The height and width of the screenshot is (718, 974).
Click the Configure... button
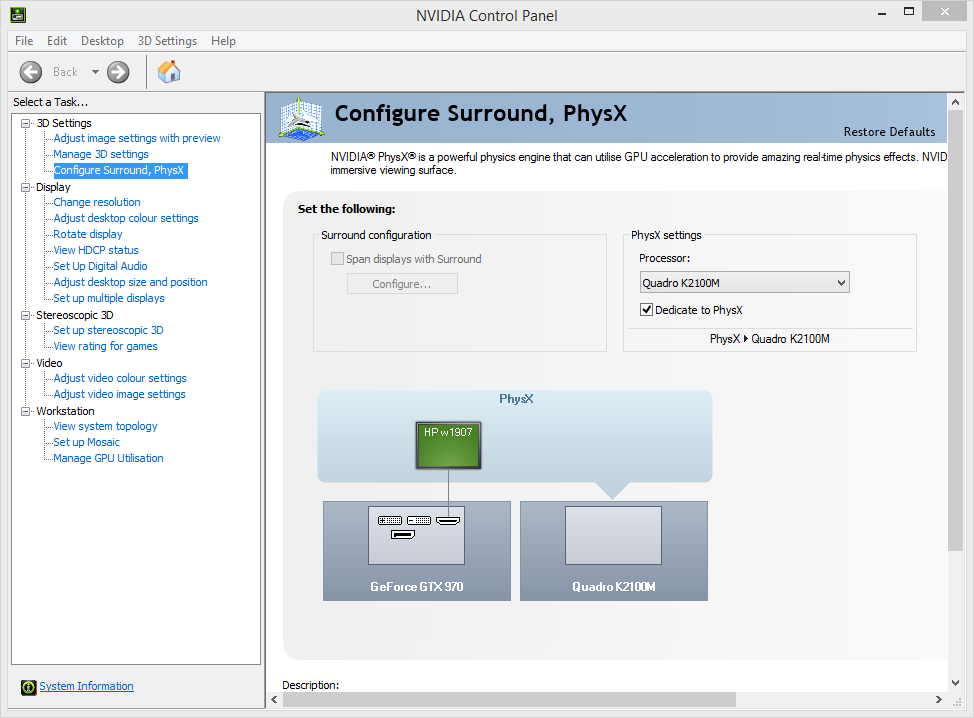click(402, 284)
